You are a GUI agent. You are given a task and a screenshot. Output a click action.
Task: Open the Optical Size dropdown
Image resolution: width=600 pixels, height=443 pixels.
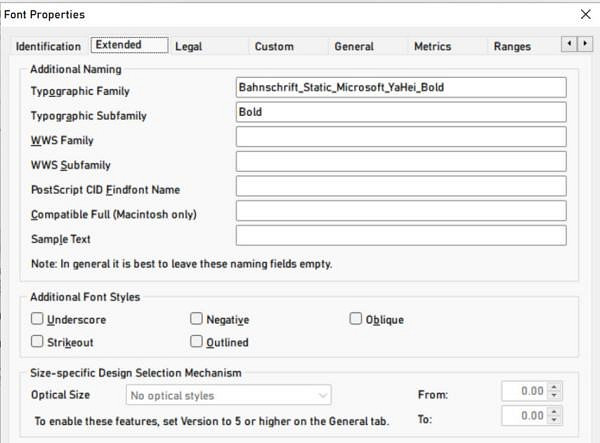point(230,396)
